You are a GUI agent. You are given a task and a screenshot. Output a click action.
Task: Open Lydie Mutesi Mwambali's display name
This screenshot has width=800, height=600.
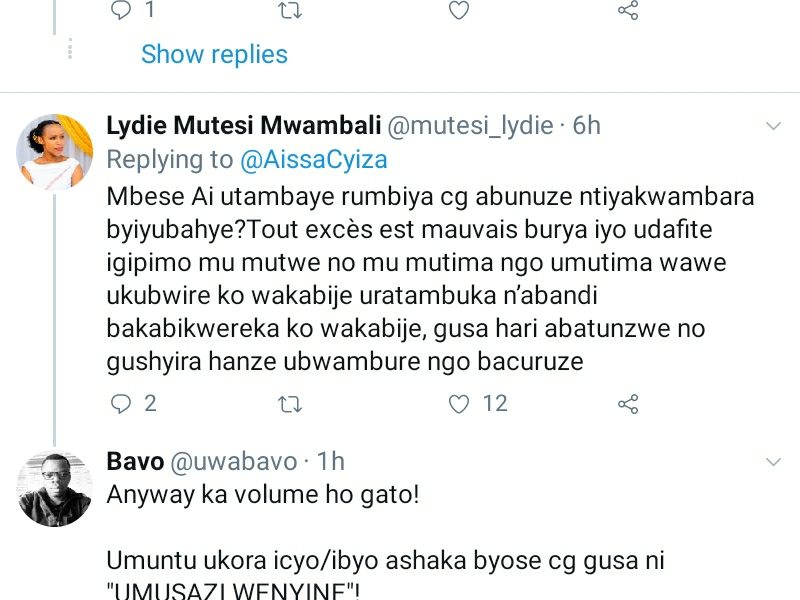tap(243, 126)
